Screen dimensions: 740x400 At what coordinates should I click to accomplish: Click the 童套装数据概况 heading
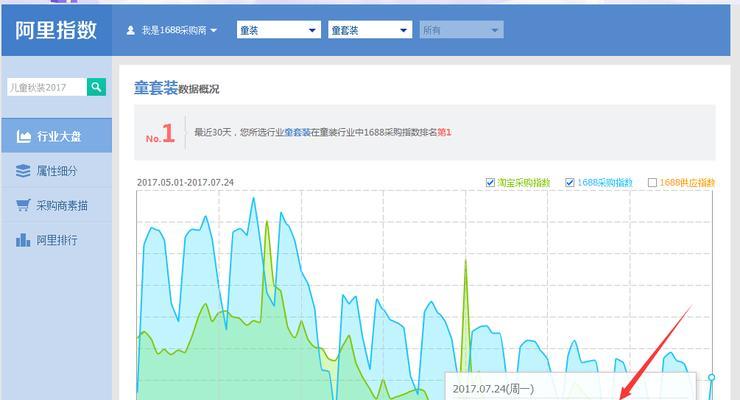click(x=177, y=88)
